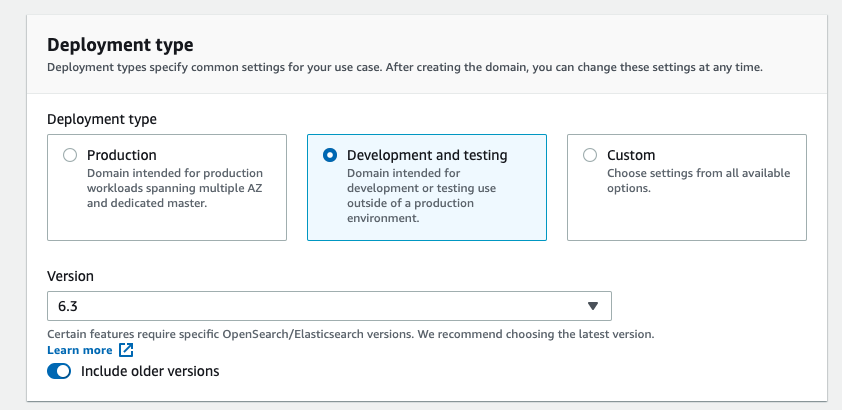842x410 pixels.
Task: Follow the Learn more link
Action: click(x=79, y=350)
